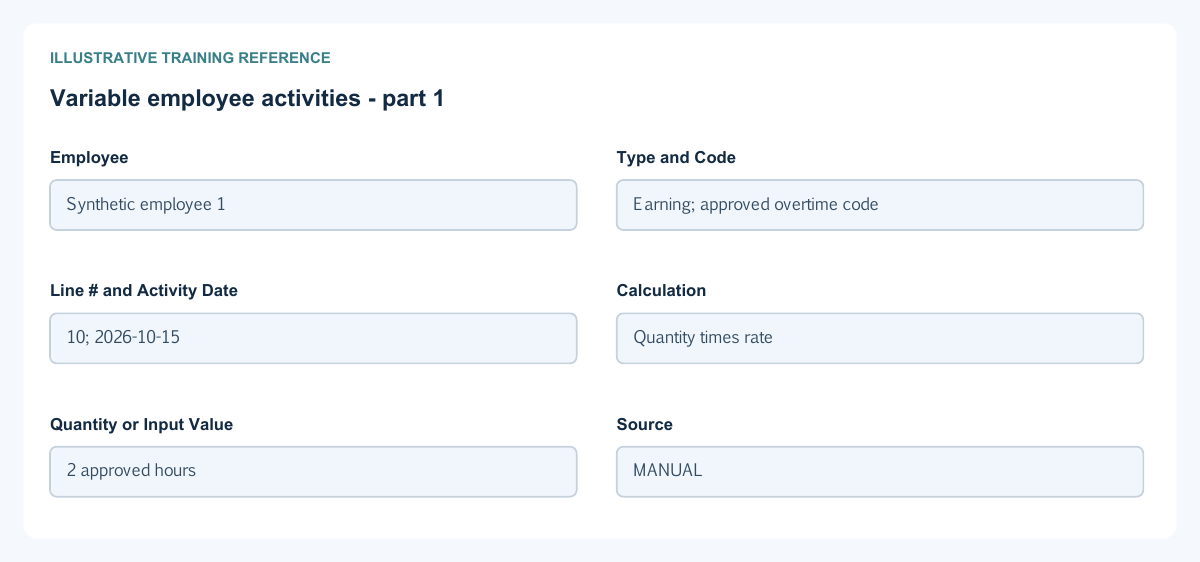This screenshot has width=1200, height=562.
Task: Select the Quantity or Input Value field
Action: coord(313,471)
